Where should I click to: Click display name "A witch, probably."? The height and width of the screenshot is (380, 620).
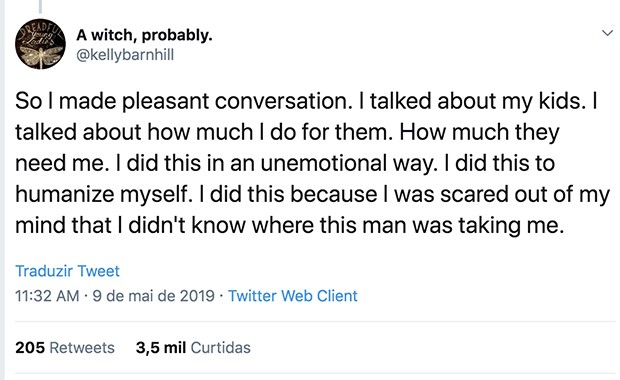(x=144, y=35)
